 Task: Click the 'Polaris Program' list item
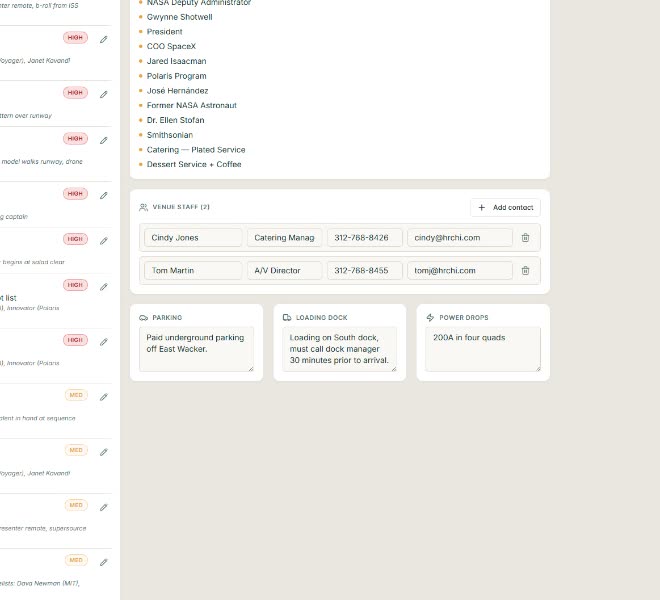[176, 76]
